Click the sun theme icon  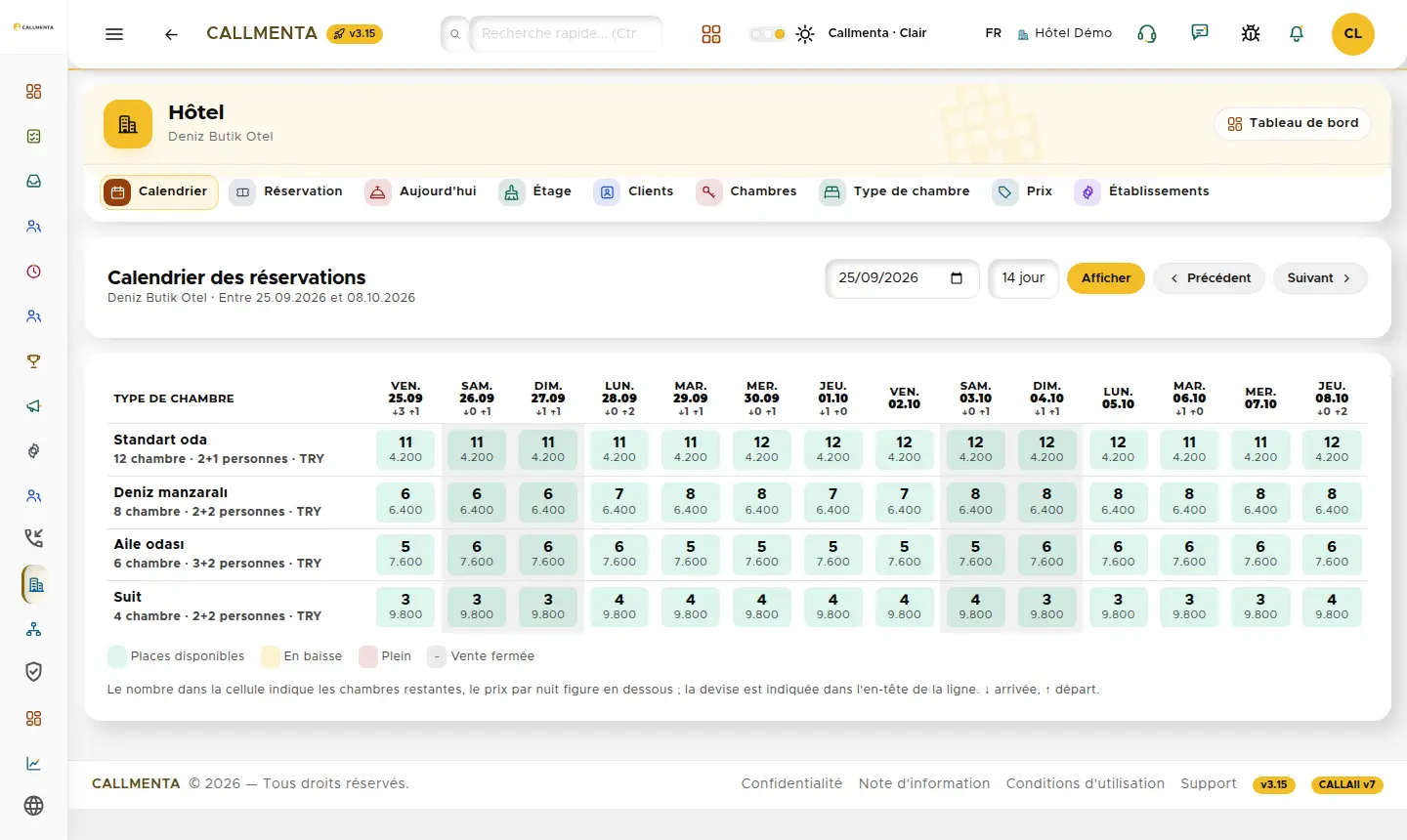click(805, 34)
